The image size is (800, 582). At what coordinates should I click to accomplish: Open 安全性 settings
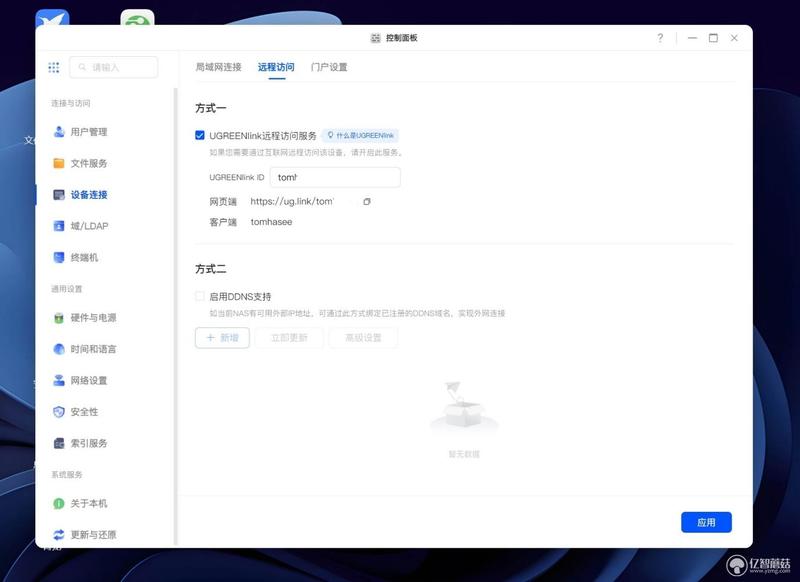pyautogui.click(x=76, y=412)
